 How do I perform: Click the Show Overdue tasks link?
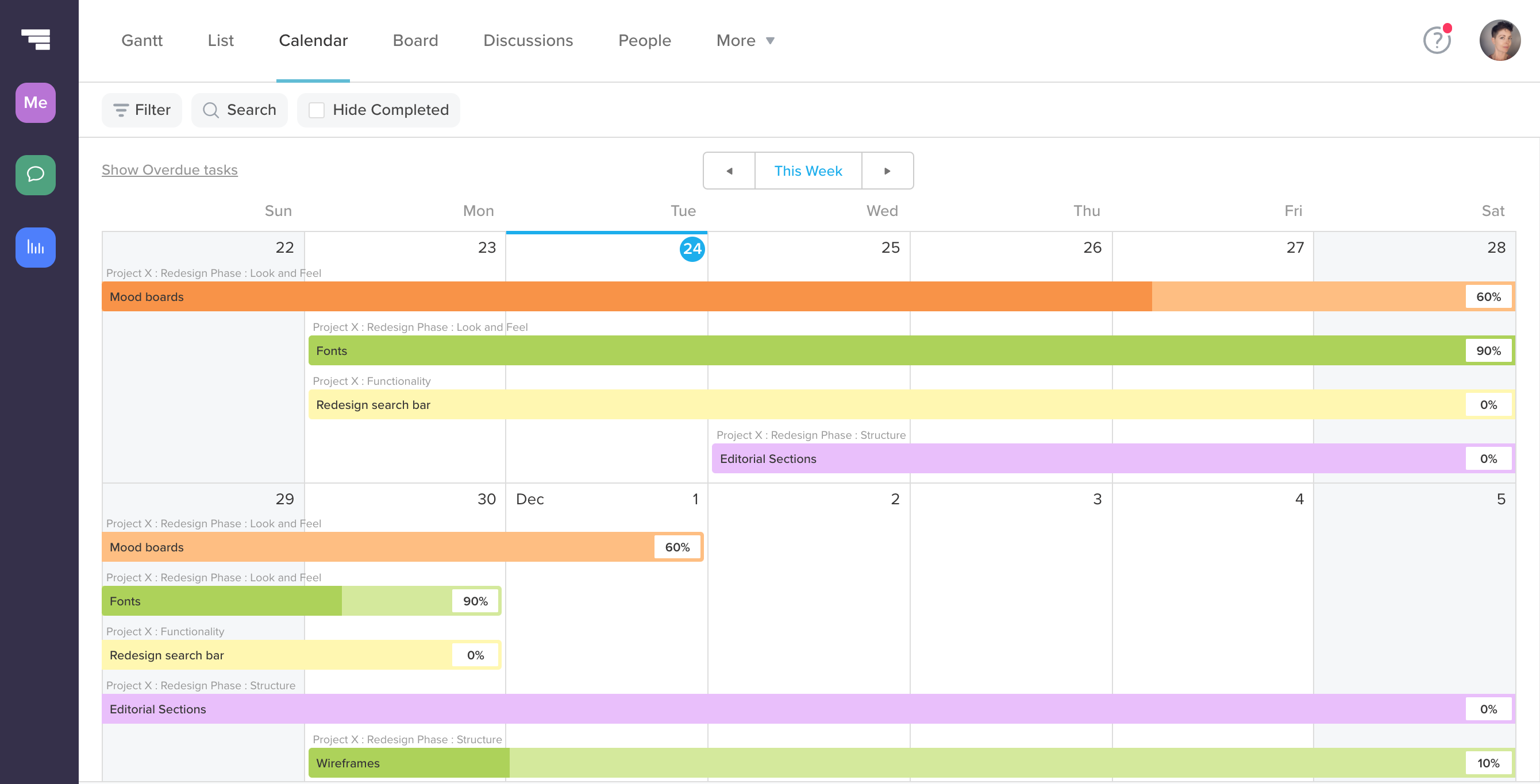[x=169, y=169]
